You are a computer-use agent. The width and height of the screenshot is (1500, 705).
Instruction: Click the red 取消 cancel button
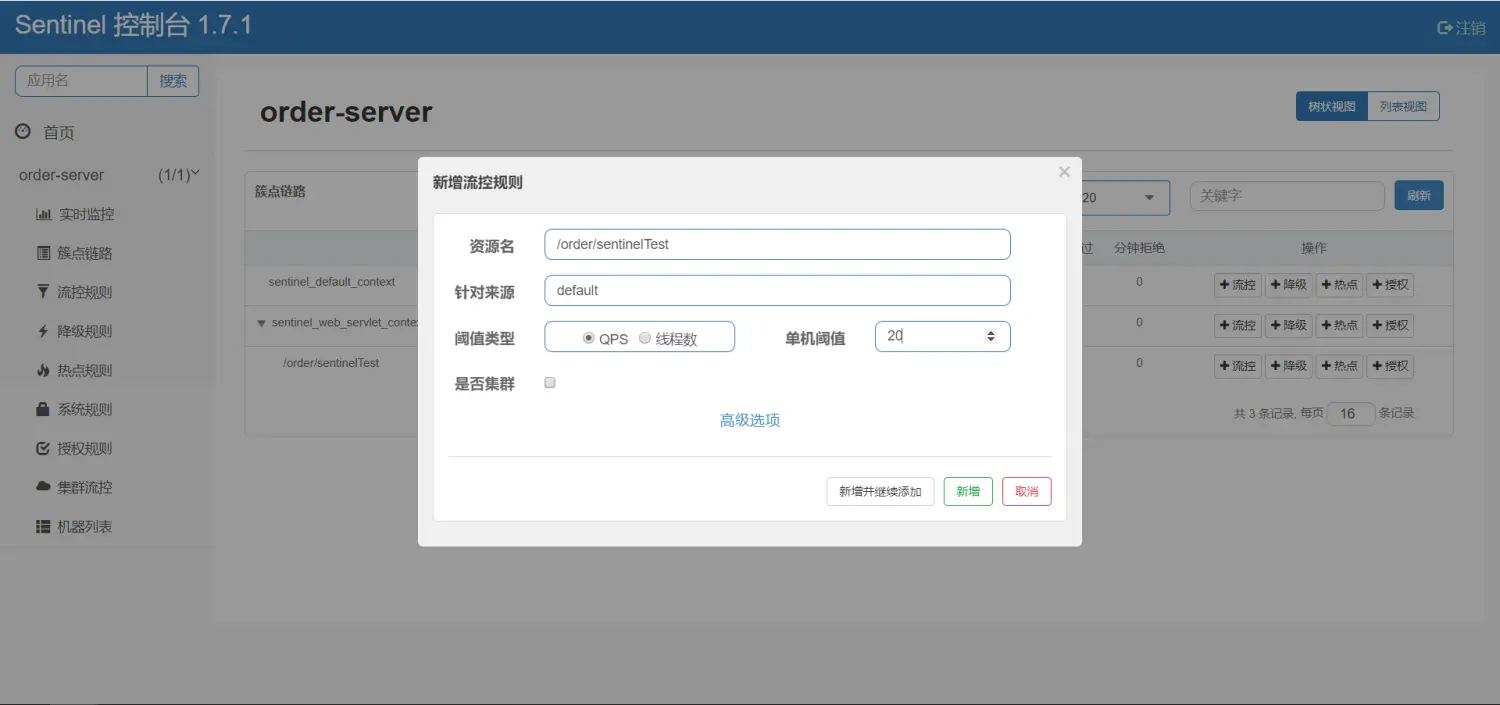[1027, 491]
